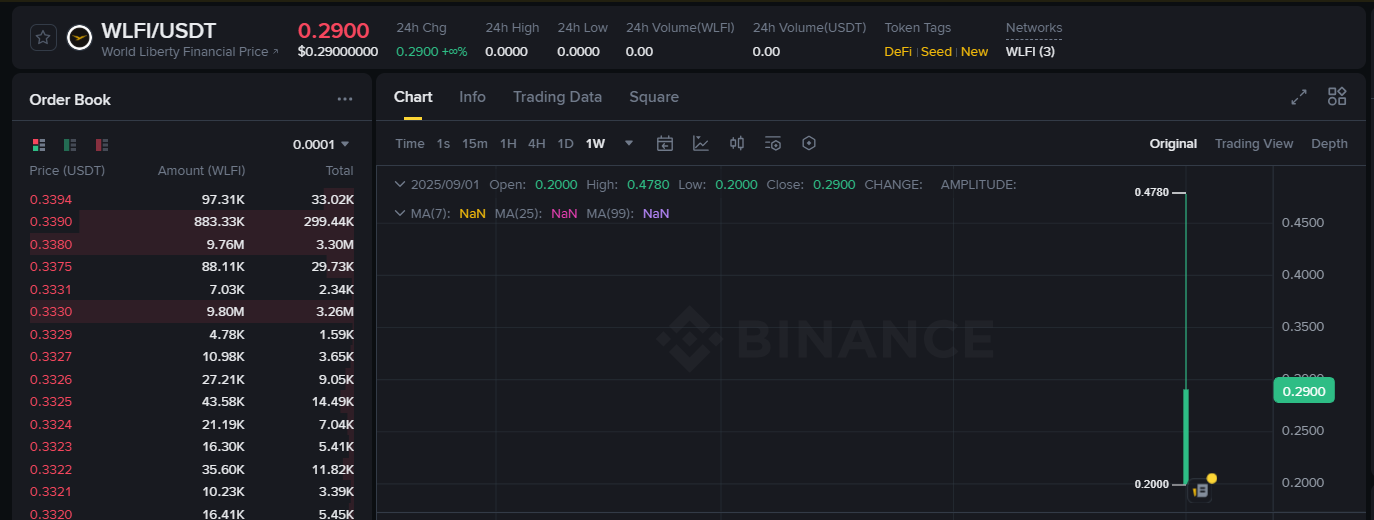Open candlestick chart style icon

737,143
